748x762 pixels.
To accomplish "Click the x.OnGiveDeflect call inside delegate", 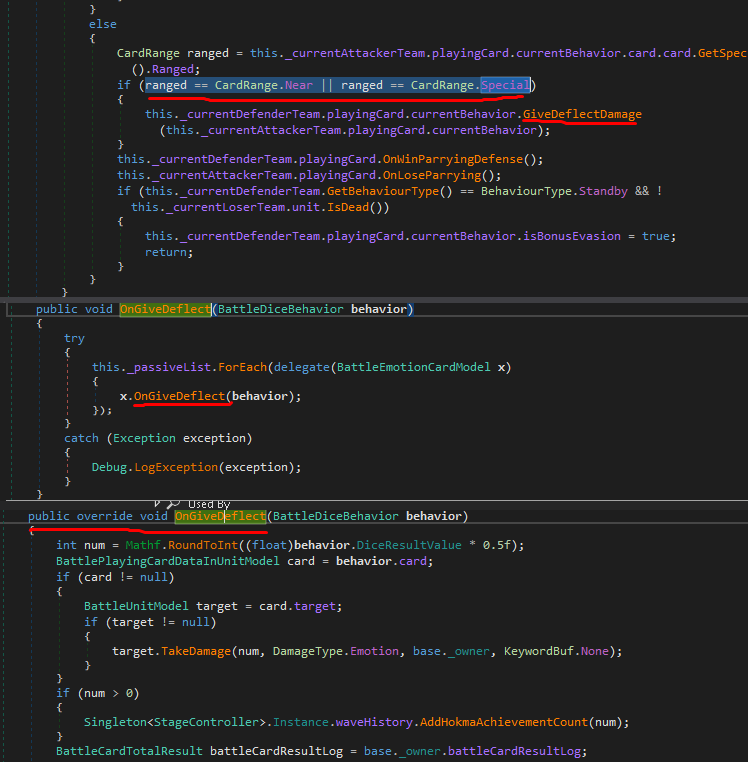I will (x=179, y=397).
